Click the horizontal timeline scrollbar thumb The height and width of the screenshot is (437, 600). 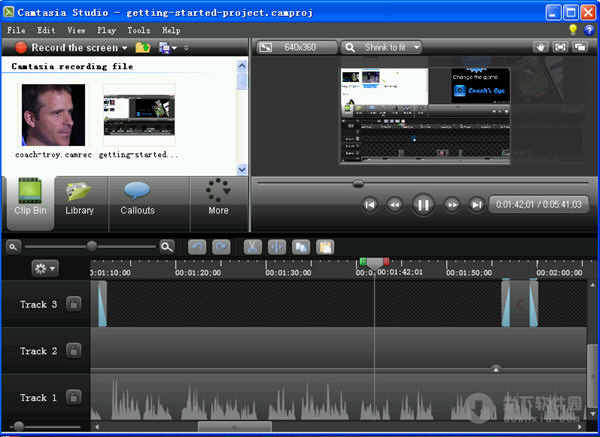(x=235, y=427)
